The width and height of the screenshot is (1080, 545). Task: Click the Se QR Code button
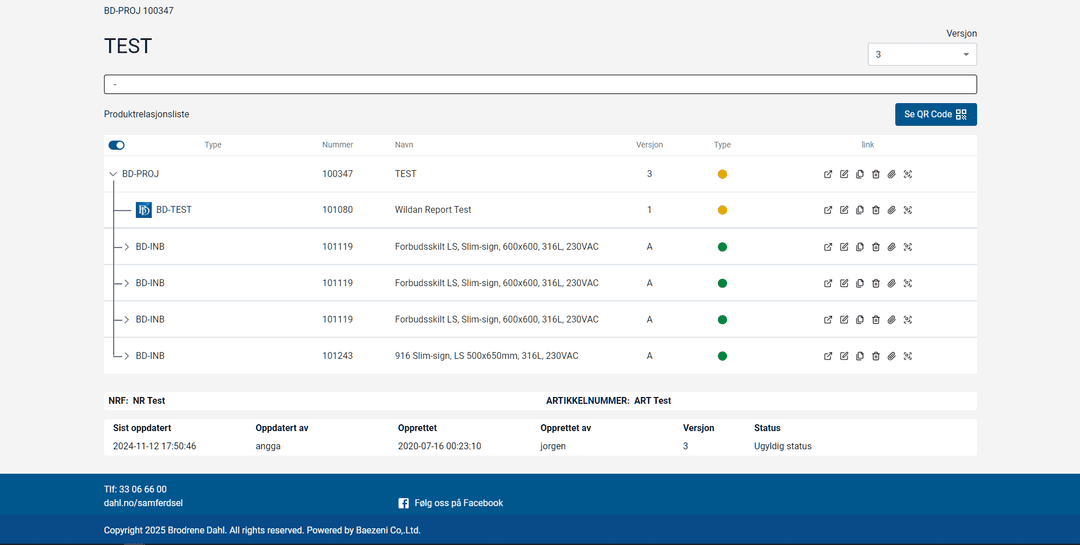pyautogui.click(x=935, y=114)
